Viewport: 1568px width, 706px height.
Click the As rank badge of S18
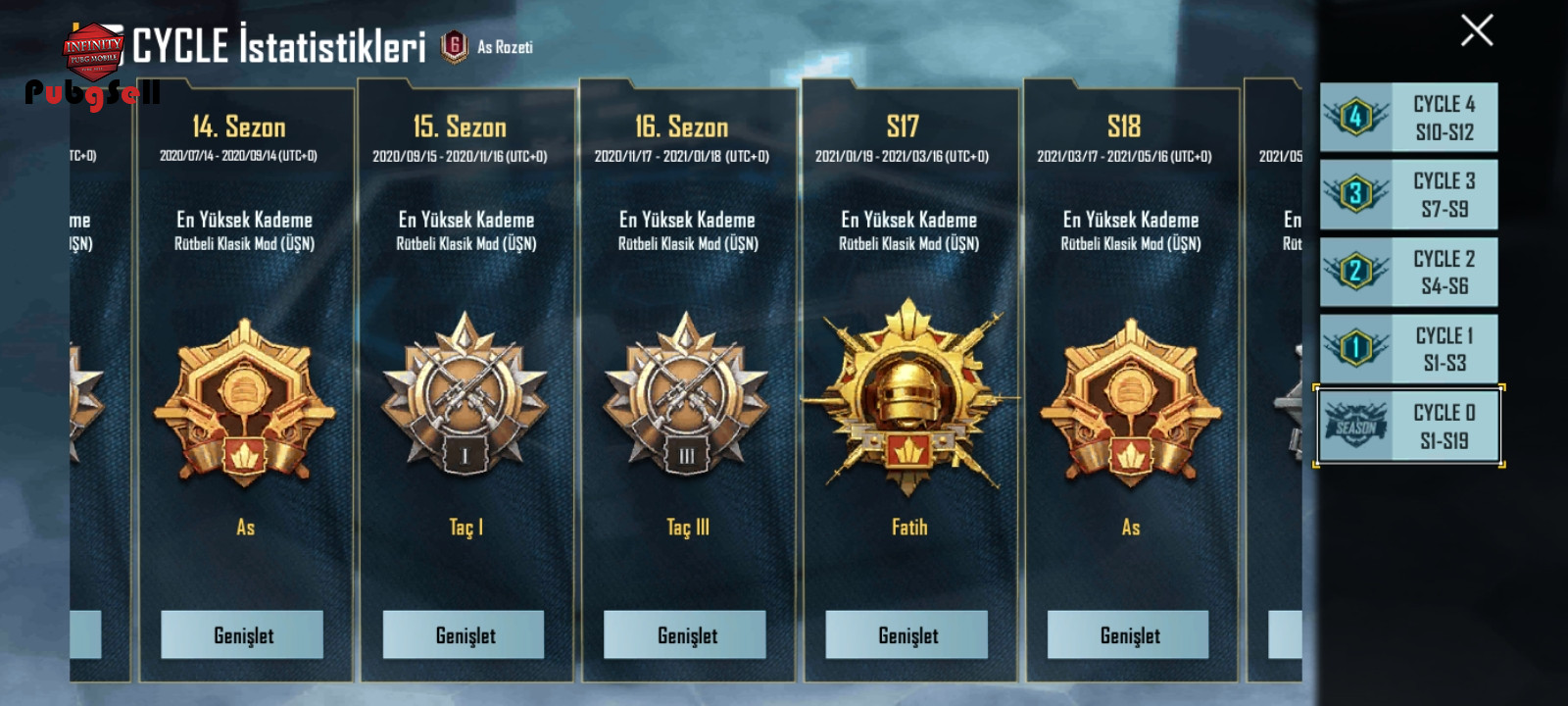1131,402
